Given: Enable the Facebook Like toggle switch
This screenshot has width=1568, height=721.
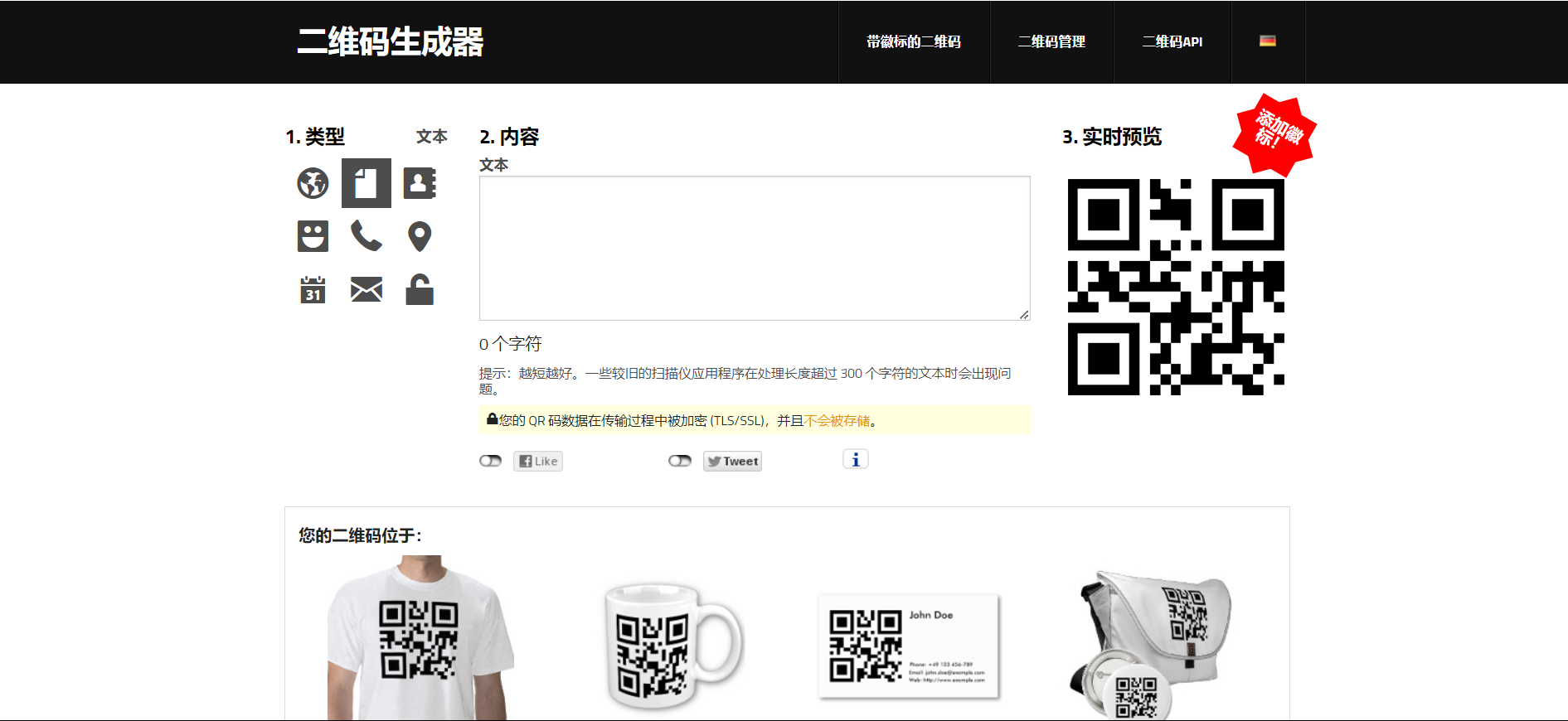Looking at the screenshot, I should 490,461.
